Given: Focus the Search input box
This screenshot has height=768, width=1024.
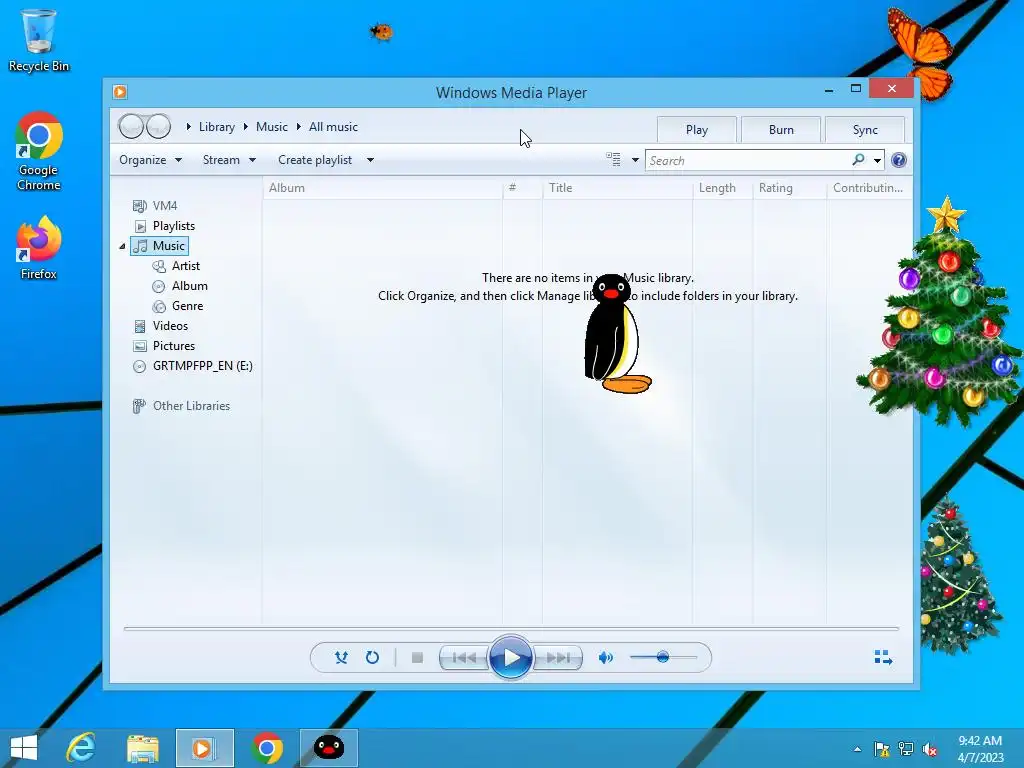Looking at the screenshot, I should click(748, 161).
